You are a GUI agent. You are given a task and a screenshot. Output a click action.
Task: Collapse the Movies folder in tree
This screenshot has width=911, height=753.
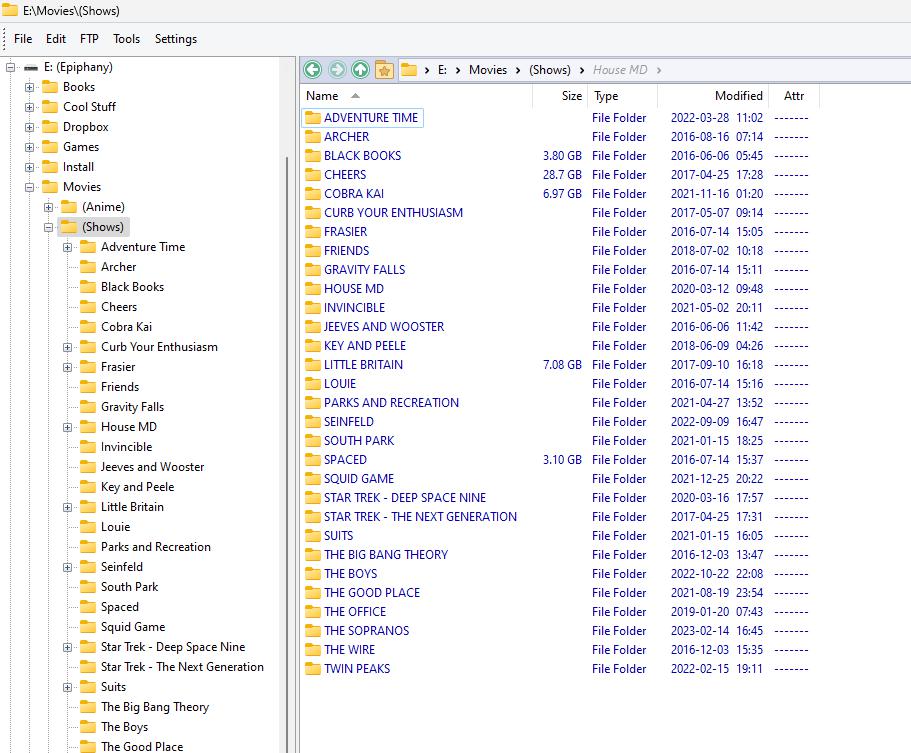pos(29,187)
